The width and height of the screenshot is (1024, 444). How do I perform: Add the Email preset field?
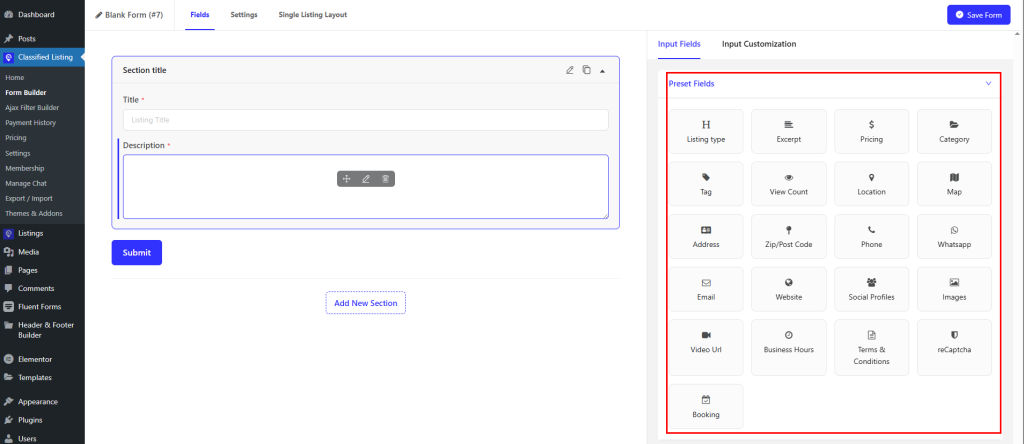[706, 289]
